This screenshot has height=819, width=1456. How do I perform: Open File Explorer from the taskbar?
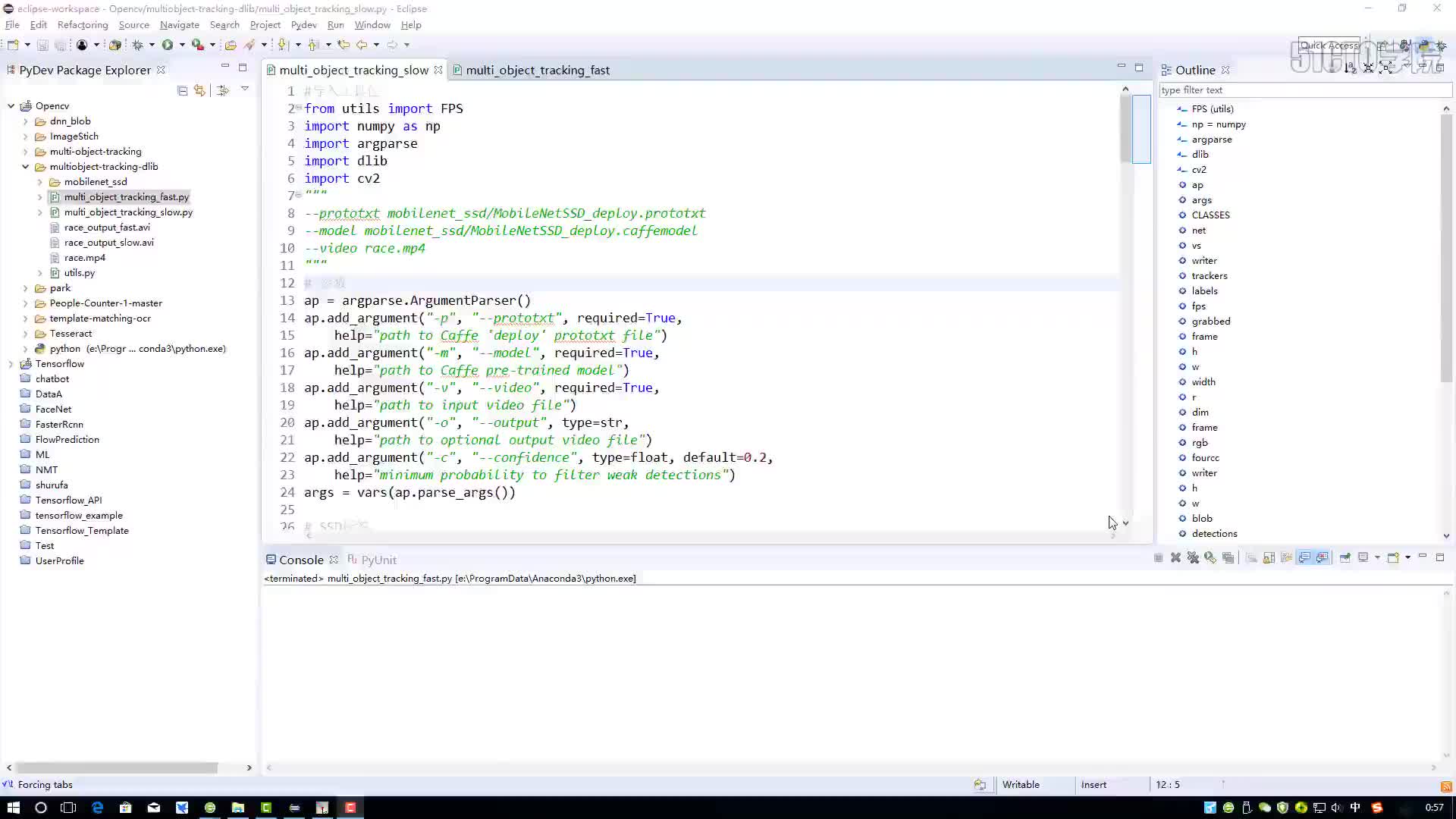[238, 808]
